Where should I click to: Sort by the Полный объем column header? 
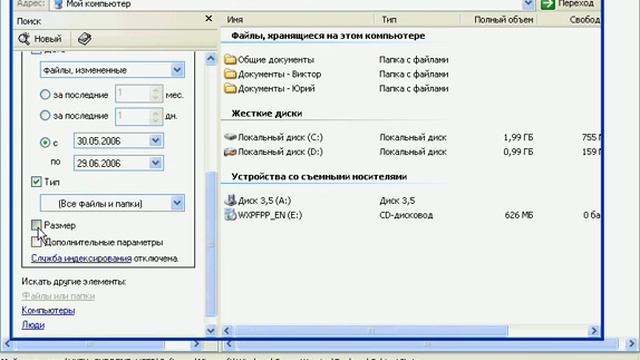coord(499,20)
